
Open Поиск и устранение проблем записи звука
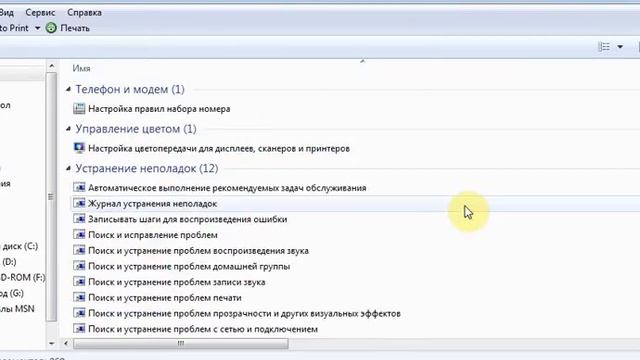(x=177, y=282)
